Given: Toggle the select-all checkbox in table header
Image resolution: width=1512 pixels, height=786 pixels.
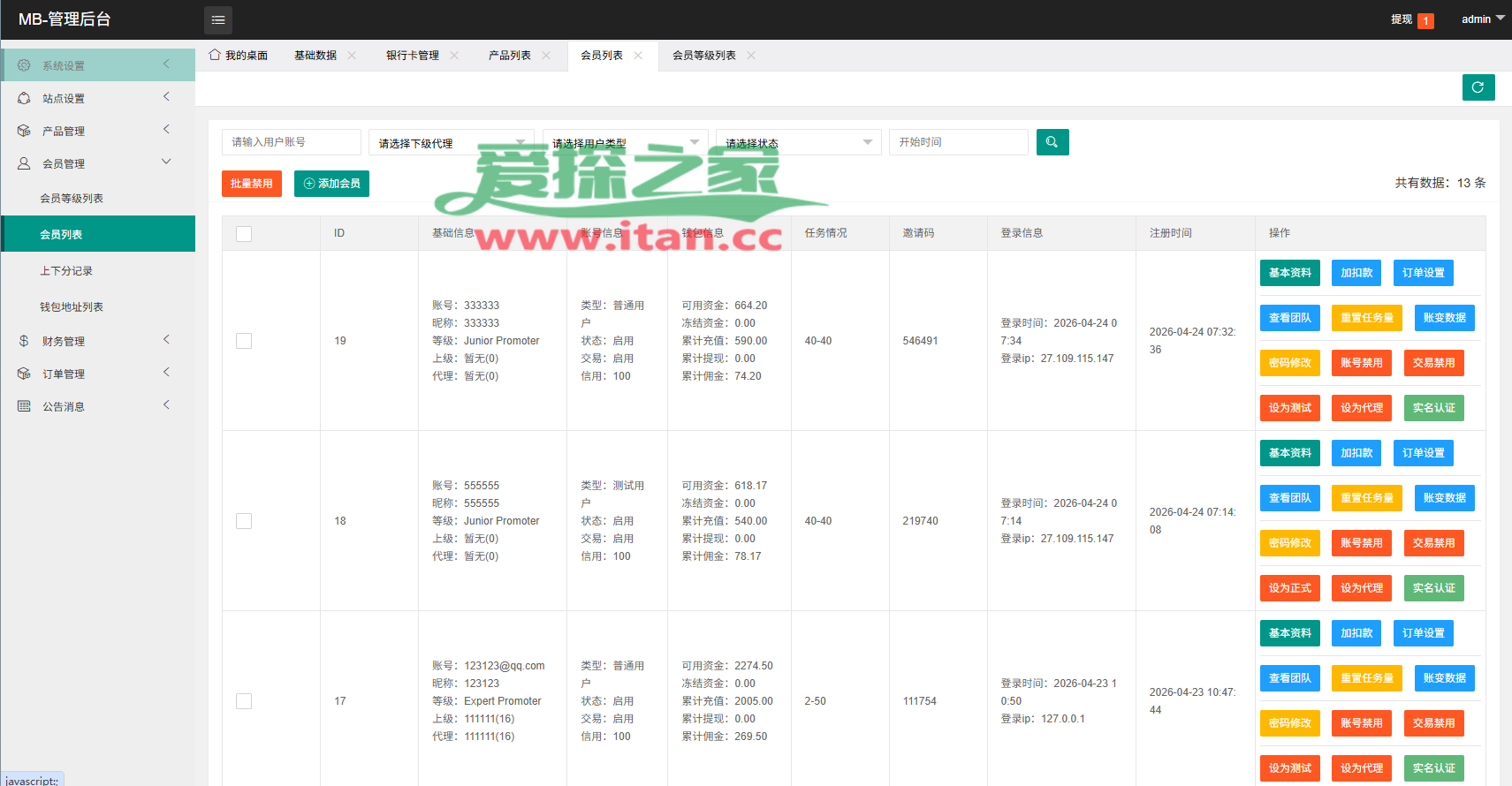Looking at the screenshot, I should pyautogui.click(x=244, y=233).
